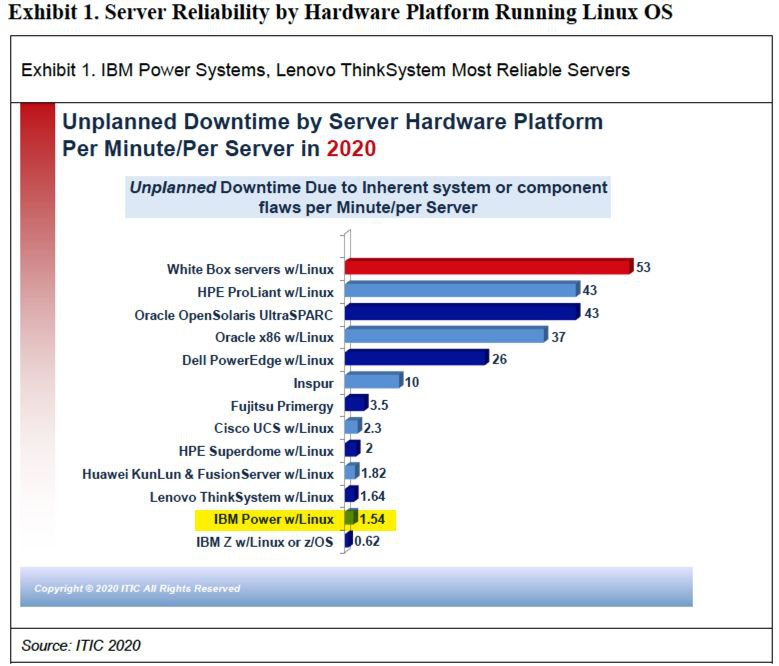This screenshot has height=666, width=779.
Task: Click value '2' beside HPE Superdome
Action: click(369, 448)
